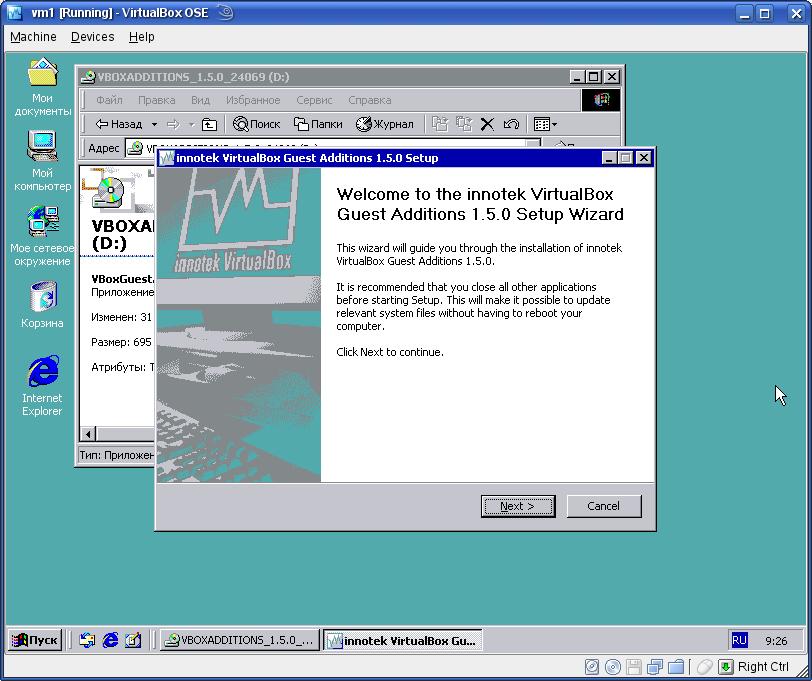Open the Views dropdown in Explorer toolbar

click(545, 124)
